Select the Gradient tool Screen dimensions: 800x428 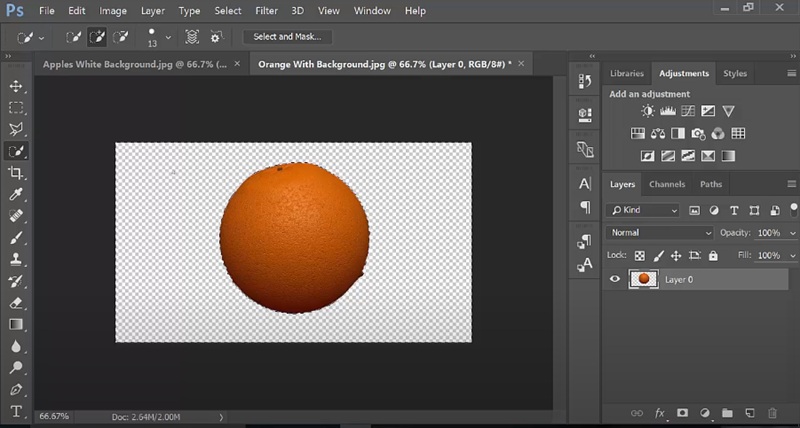(16, 324)
